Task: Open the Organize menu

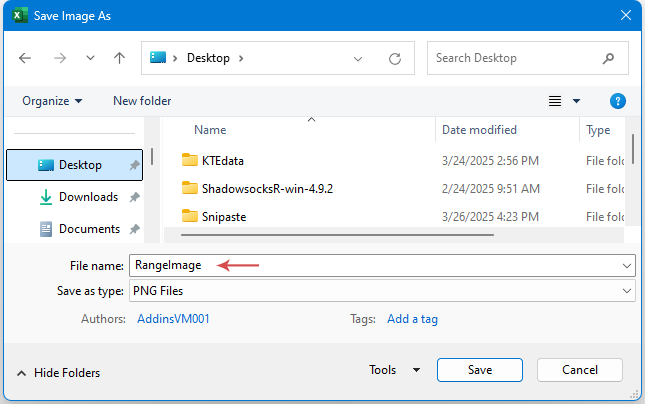Action: coord(52,101)
